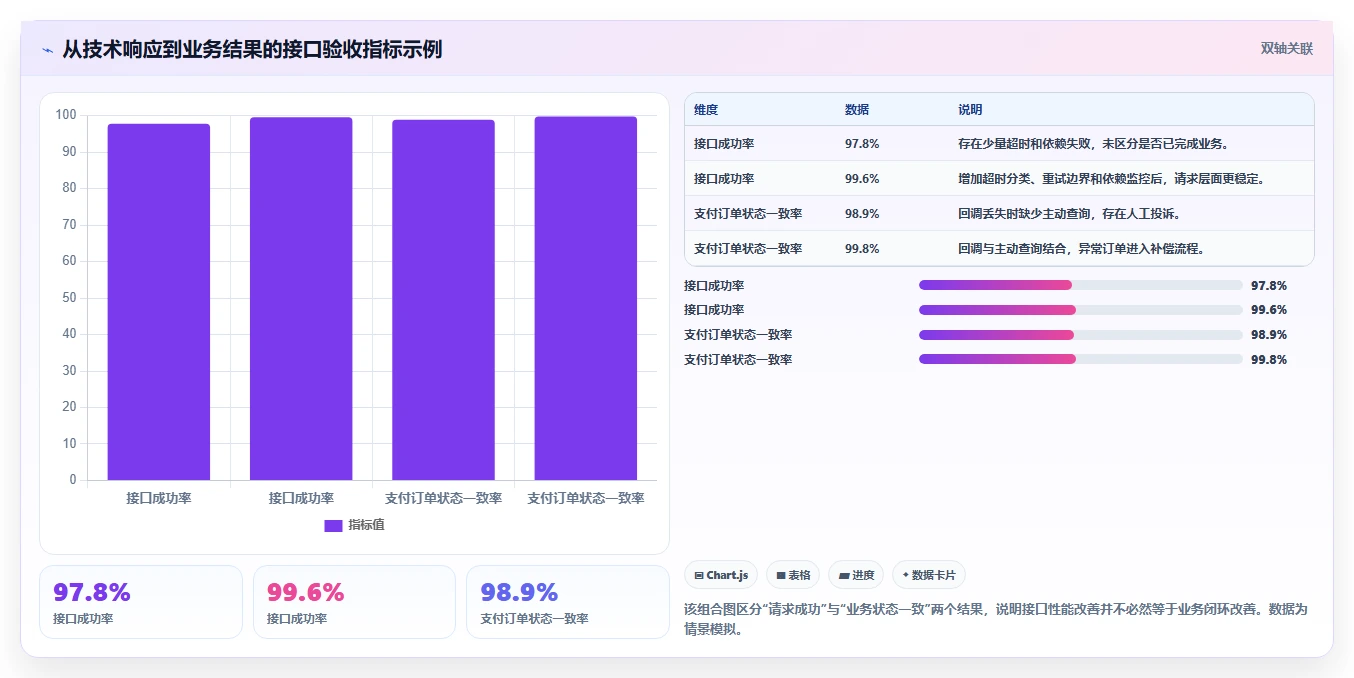Select the 进度 chip
1354x678 pixels.
[x=856, y=575]
